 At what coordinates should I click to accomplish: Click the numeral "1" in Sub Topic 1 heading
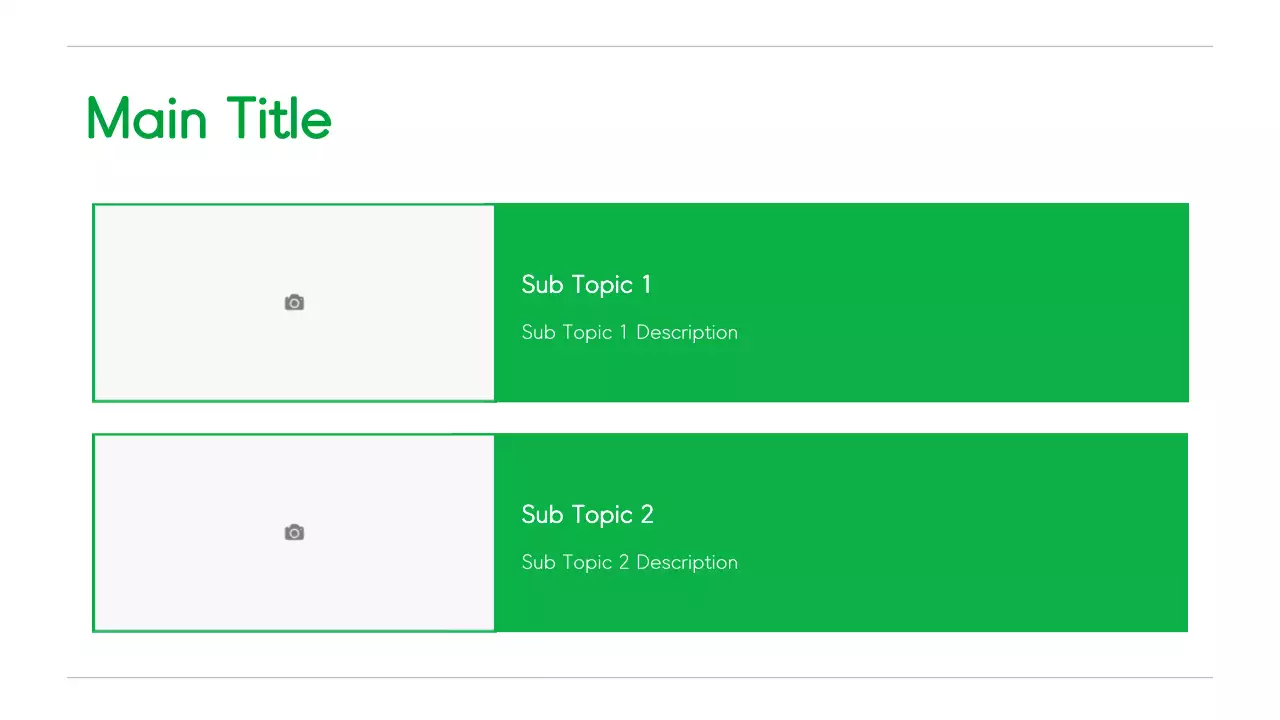click(646, 285)
